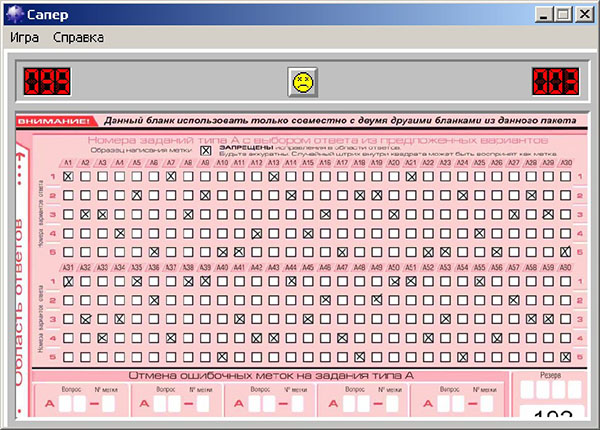Open the Справка menu

pos(78,38)
